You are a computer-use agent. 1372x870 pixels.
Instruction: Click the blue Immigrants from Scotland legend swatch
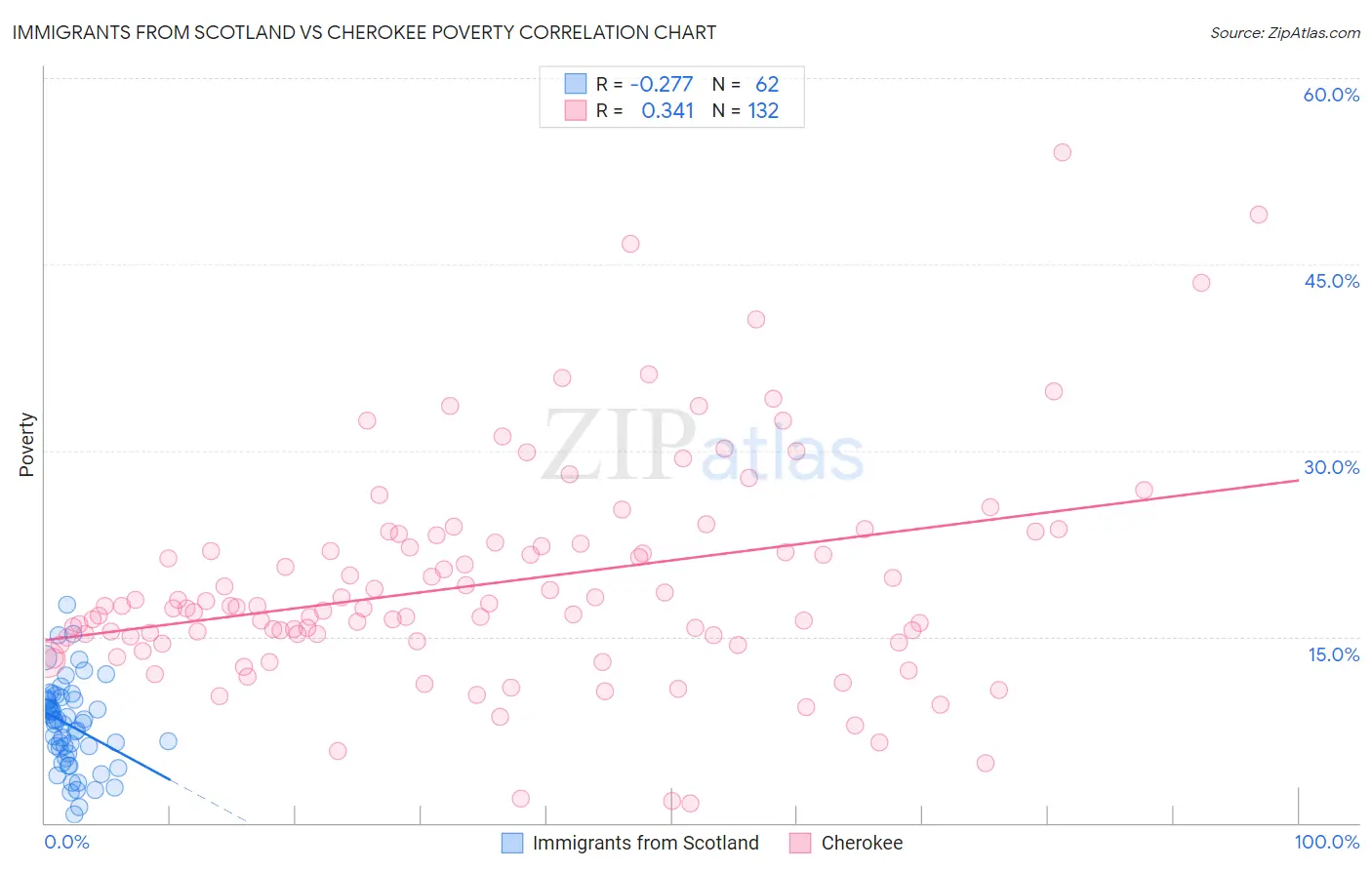pyautogui.click(x=512, y=843)
